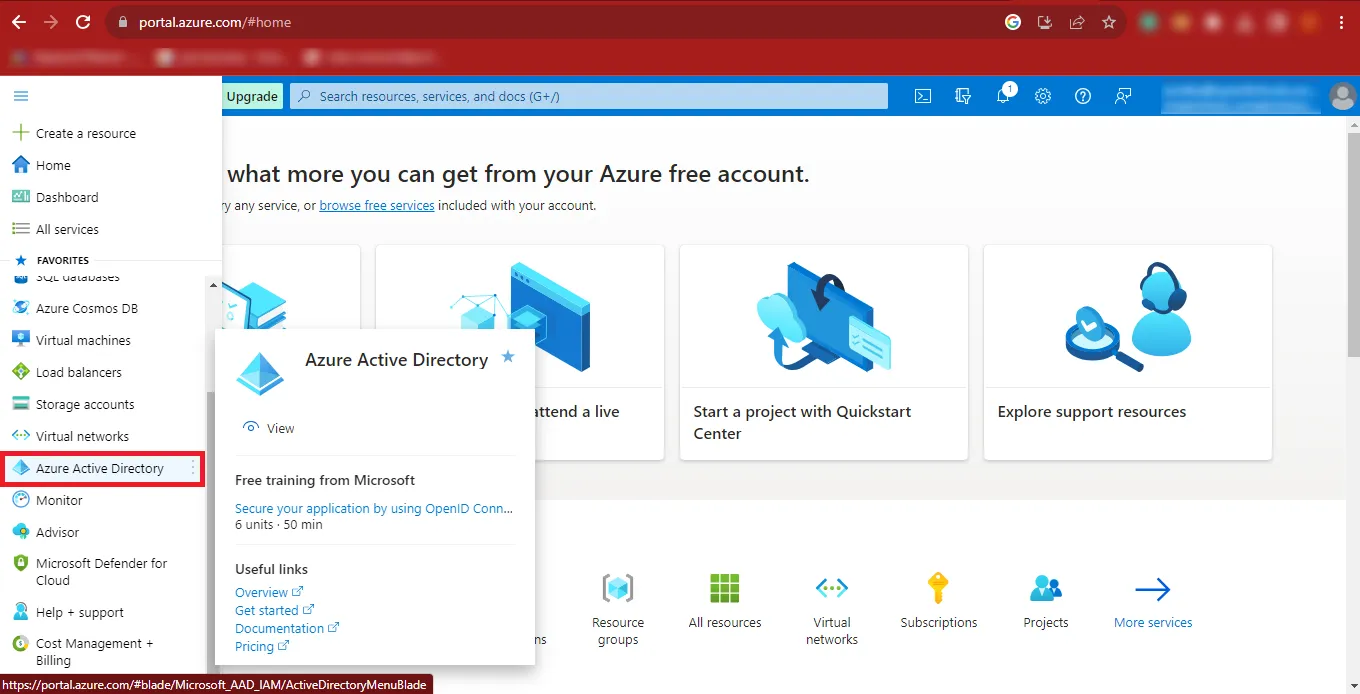This screenshot has width=1360, height=694.
Task: Open All resources grid icon
Action: coord(724,588)
